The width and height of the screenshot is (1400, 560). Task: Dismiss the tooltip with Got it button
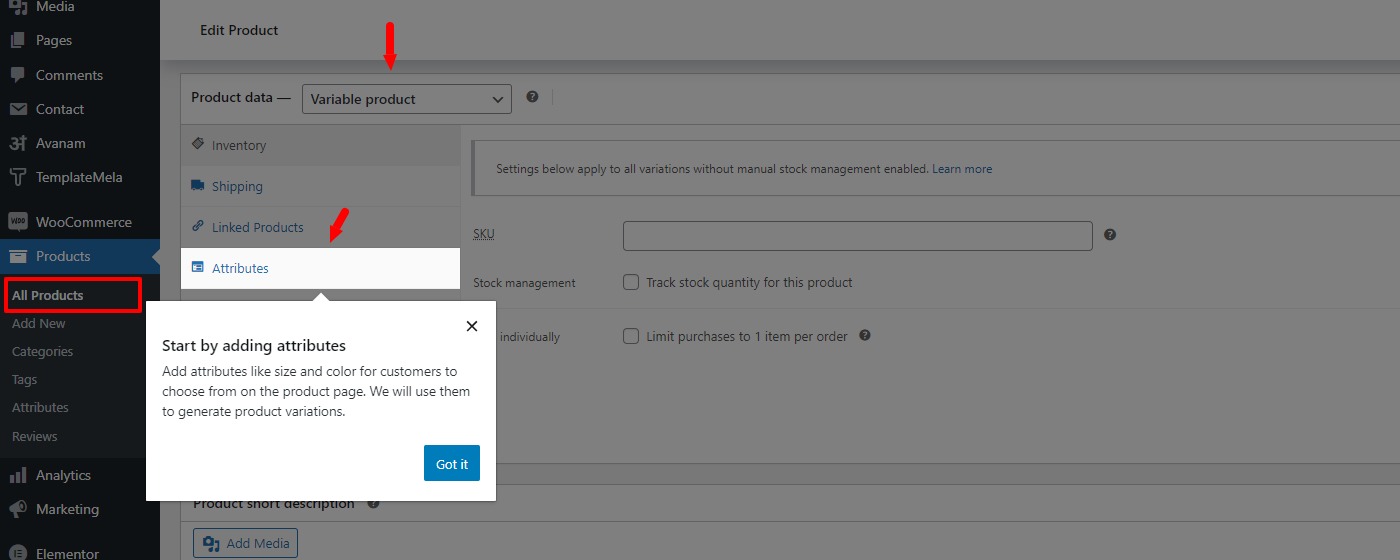[452, 463]
